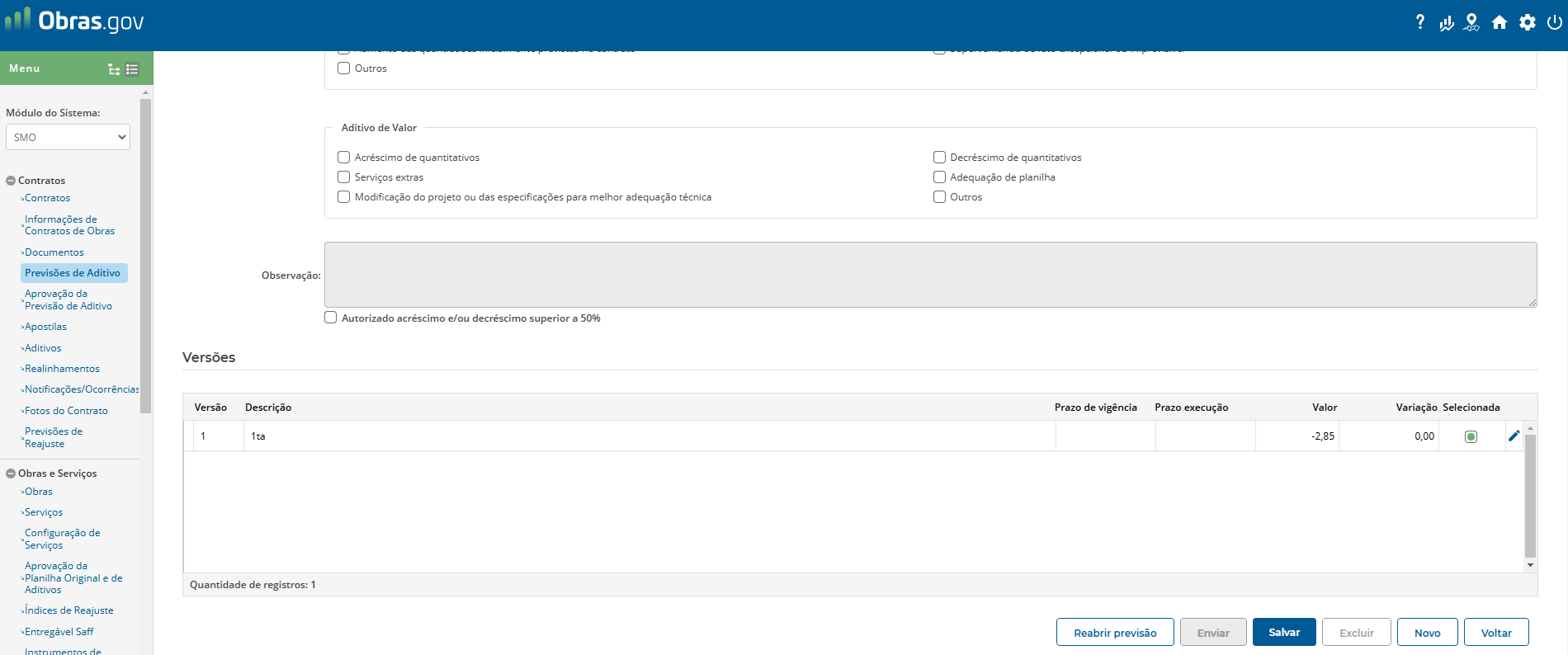Tick 'Autorizado acréscimo e/ou decréscimo superior a 50%'
The image size is (1568, 655).
click(331, 318)
